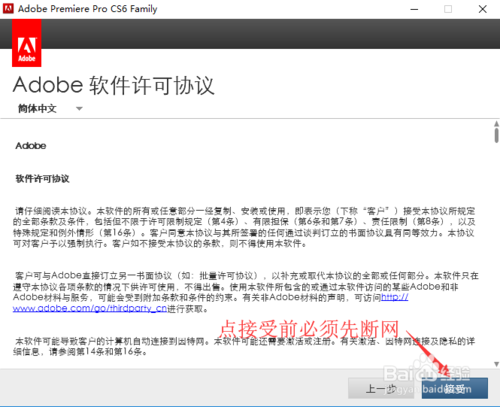
Task: Click the scrollbar up arrow
Action: click(x=496, y=124)
